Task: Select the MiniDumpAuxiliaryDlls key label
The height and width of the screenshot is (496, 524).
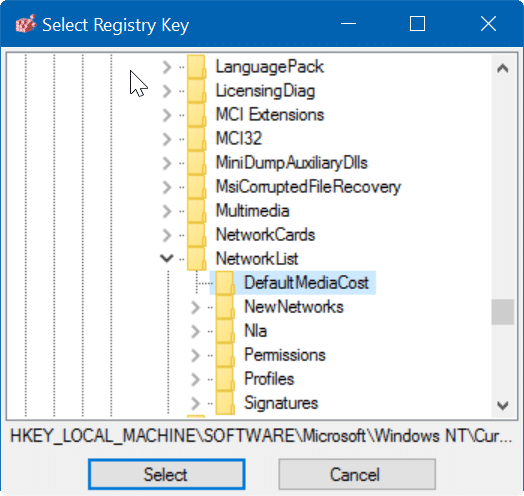Action: (x=291, y=163)
